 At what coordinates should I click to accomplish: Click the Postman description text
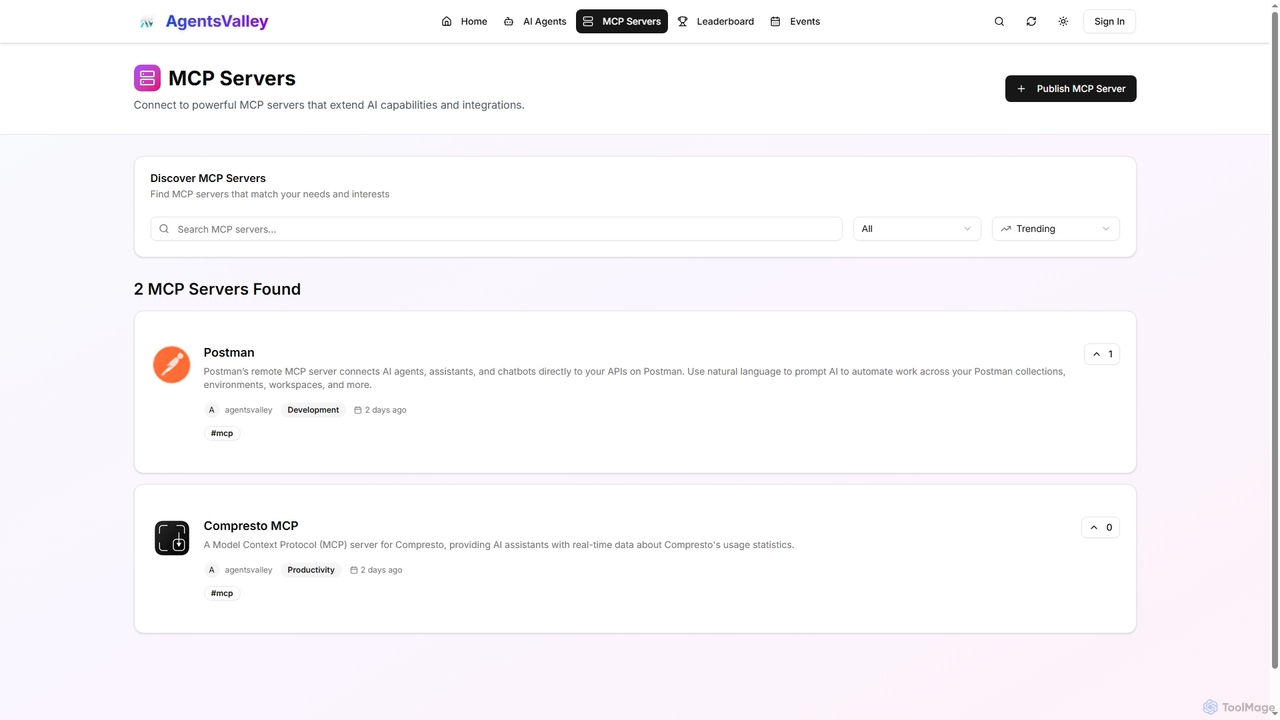click(634, 378)
